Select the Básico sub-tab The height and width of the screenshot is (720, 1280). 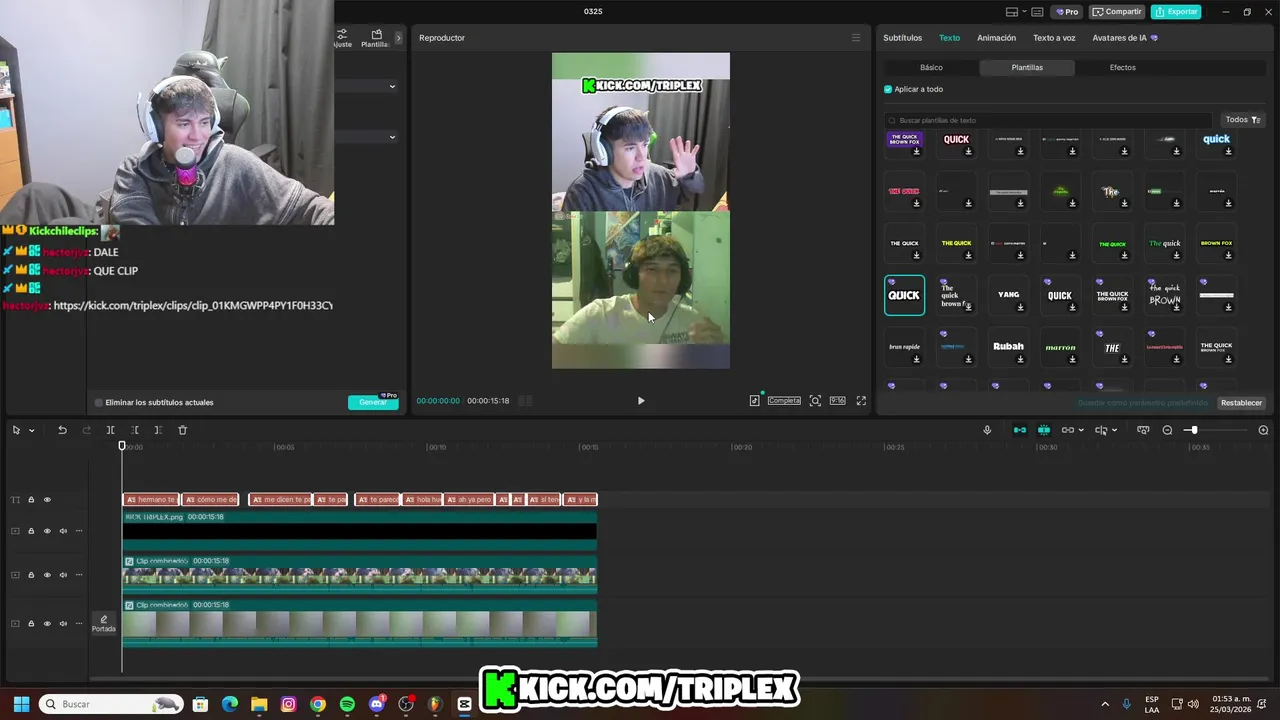click(x=931, y=68)
